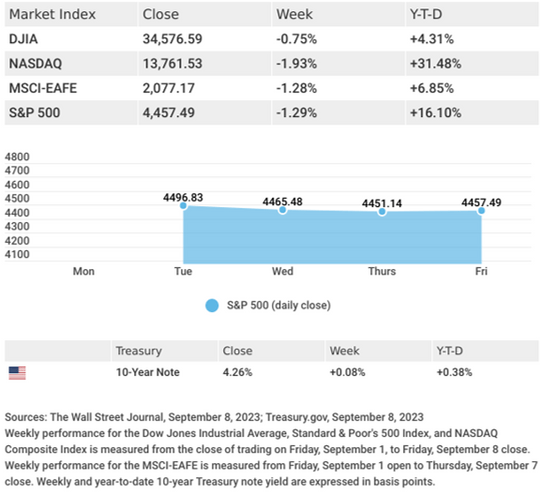Image resolution: width=540 pixels, height=493 pixels.
Task: Click the 4.26% Treasury close value
Action: click(x=238, y=373)
